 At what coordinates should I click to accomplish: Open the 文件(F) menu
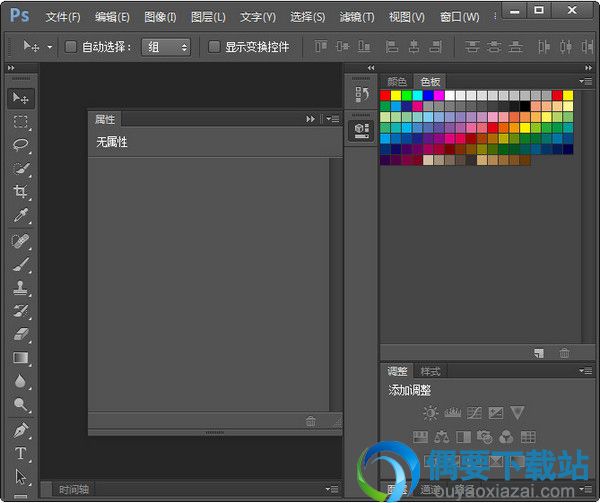(63, 17)
